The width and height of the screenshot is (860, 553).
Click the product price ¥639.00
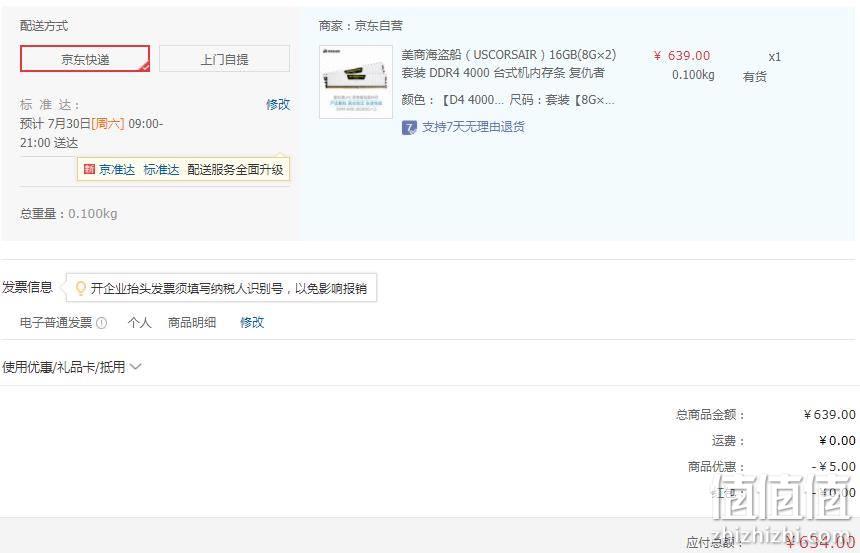[x=682, y=56]
